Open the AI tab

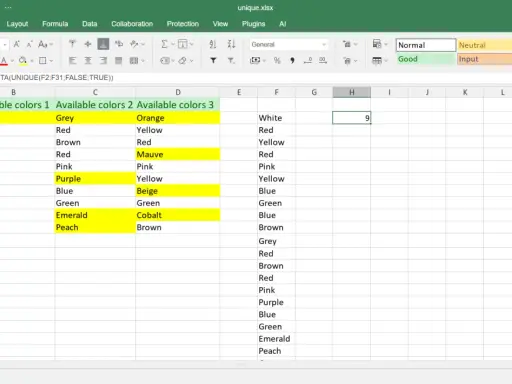point(283,24)
